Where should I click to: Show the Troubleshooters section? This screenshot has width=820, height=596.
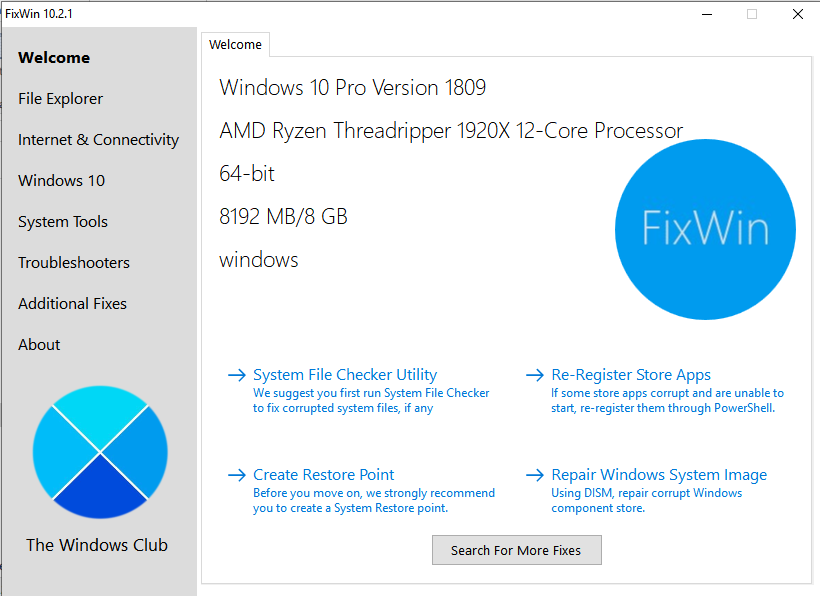tap(74, 263)
